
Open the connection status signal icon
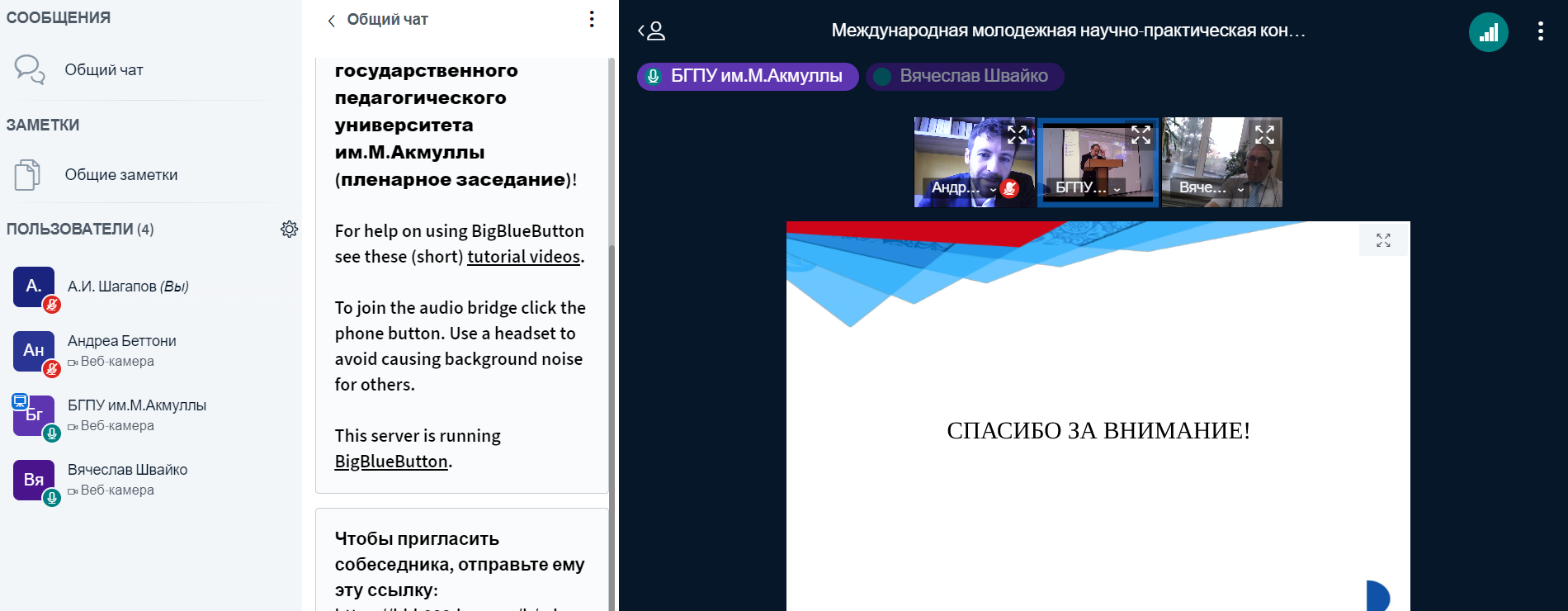click(x=1488, y=32)
